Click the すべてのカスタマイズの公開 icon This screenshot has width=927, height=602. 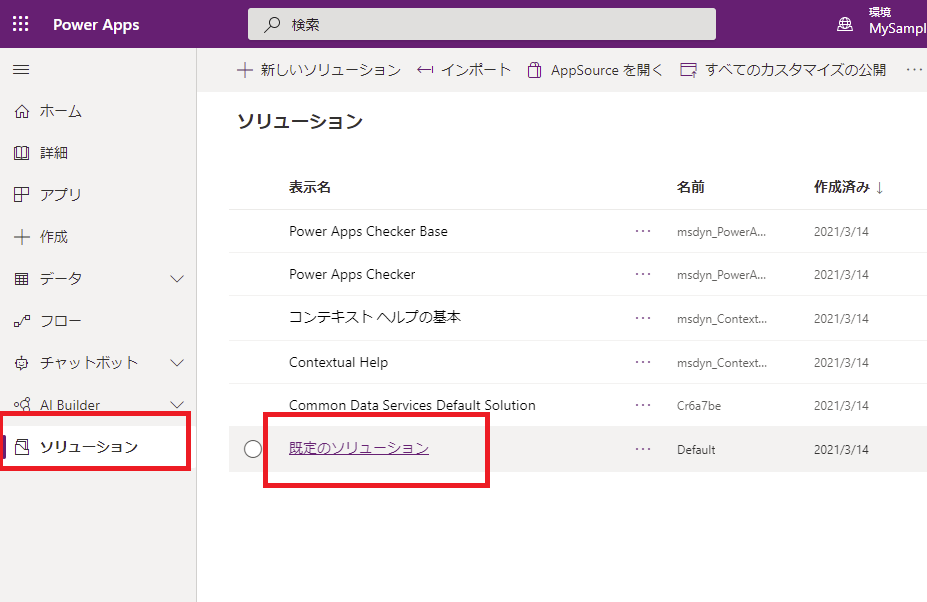click(689, 70)
